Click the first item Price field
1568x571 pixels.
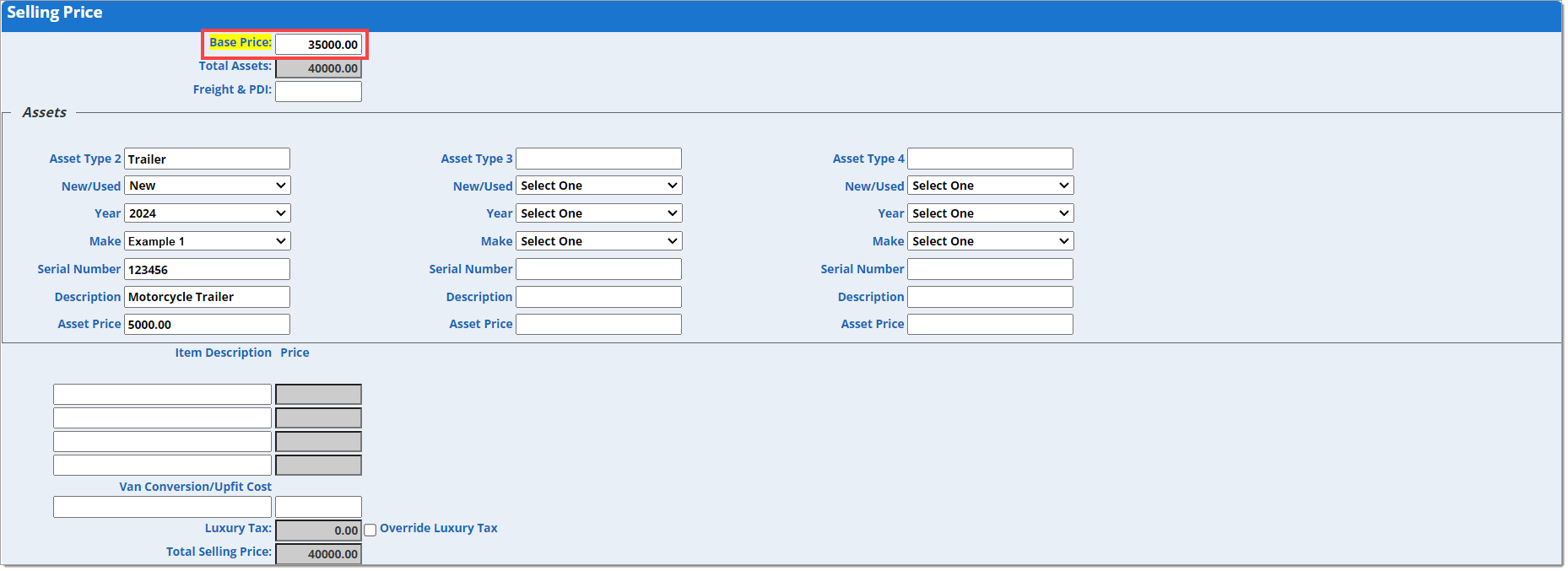(319, 395)
